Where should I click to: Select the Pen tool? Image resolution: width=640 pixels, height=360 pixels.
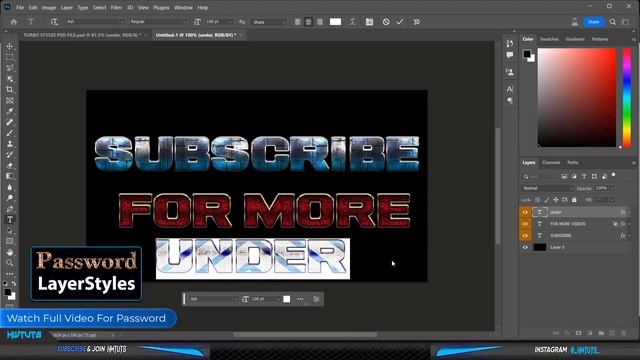coord(9,209)
